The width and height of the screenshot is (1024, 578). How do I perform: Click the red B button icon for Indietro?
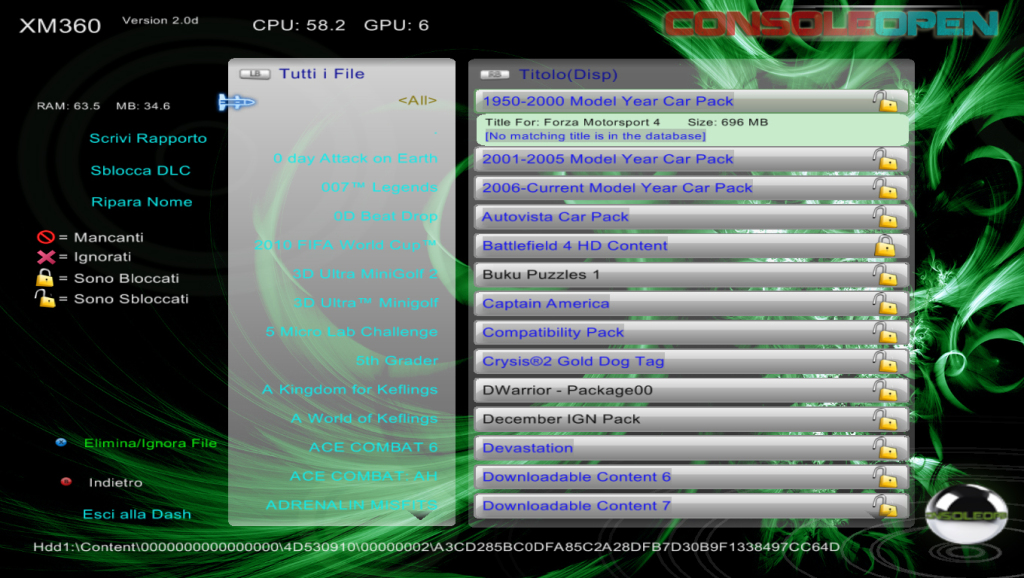[x=66, y=481]
